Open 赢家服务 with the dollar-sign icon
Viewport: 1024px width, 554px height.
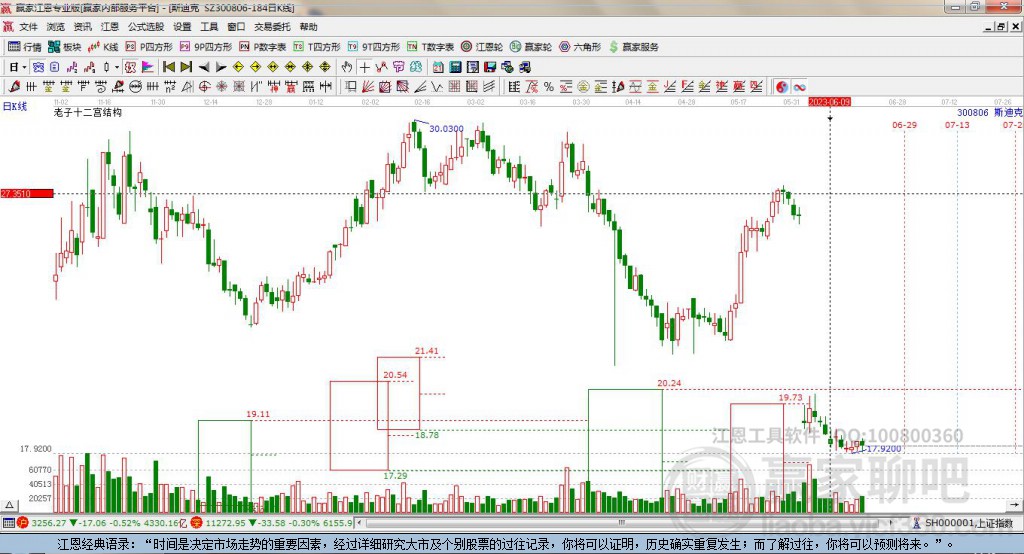tap(633, 46)
